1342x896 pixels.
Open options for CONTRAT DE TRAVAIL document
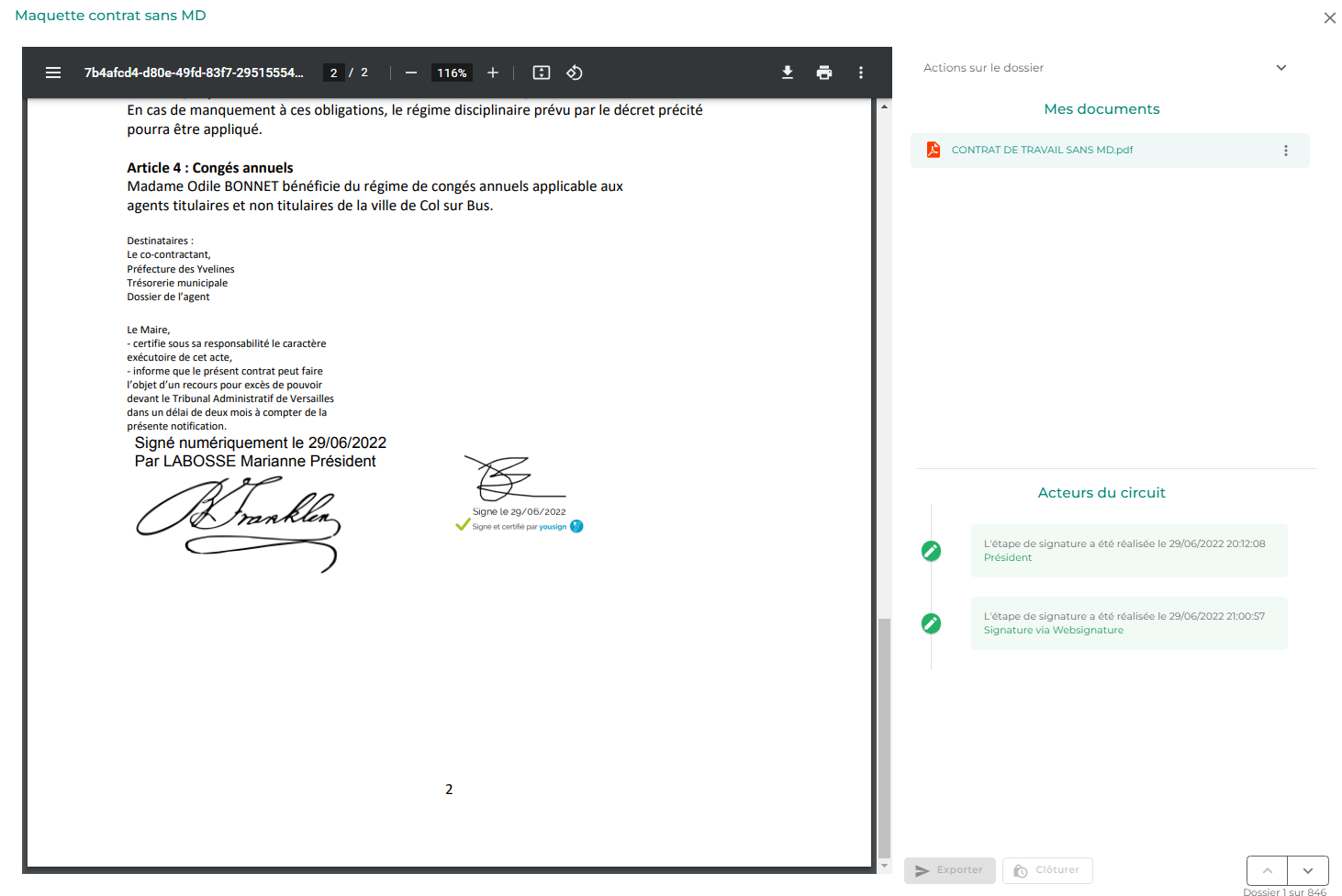click(x=1286, y=151)
